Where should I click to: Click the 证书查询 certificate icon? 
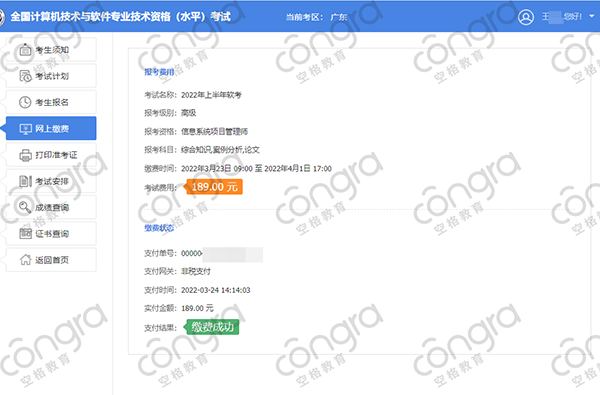click(25, 233)
